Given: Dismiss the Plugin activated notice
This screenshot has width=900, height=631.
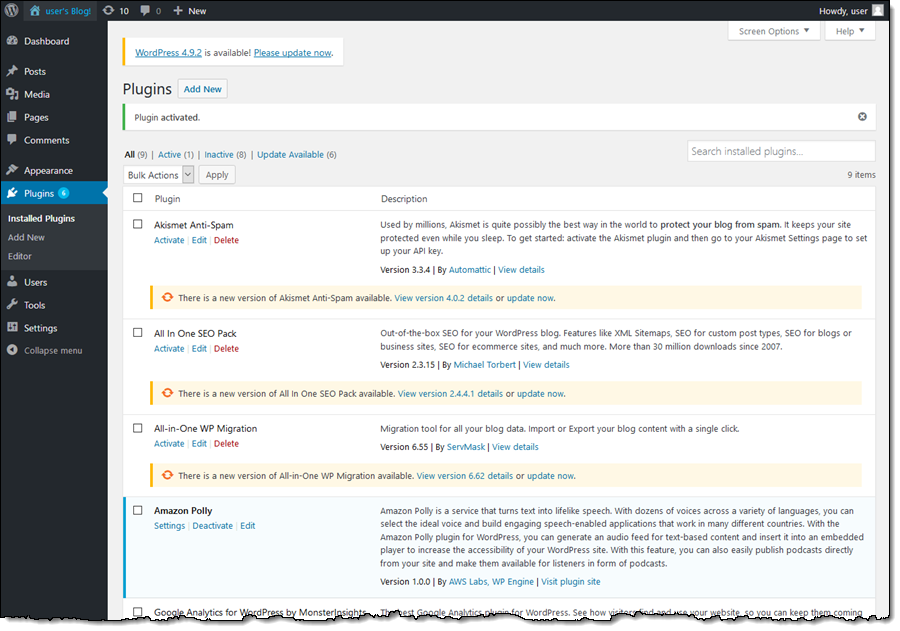Looking at the screenshot, I should coord(862,117).
